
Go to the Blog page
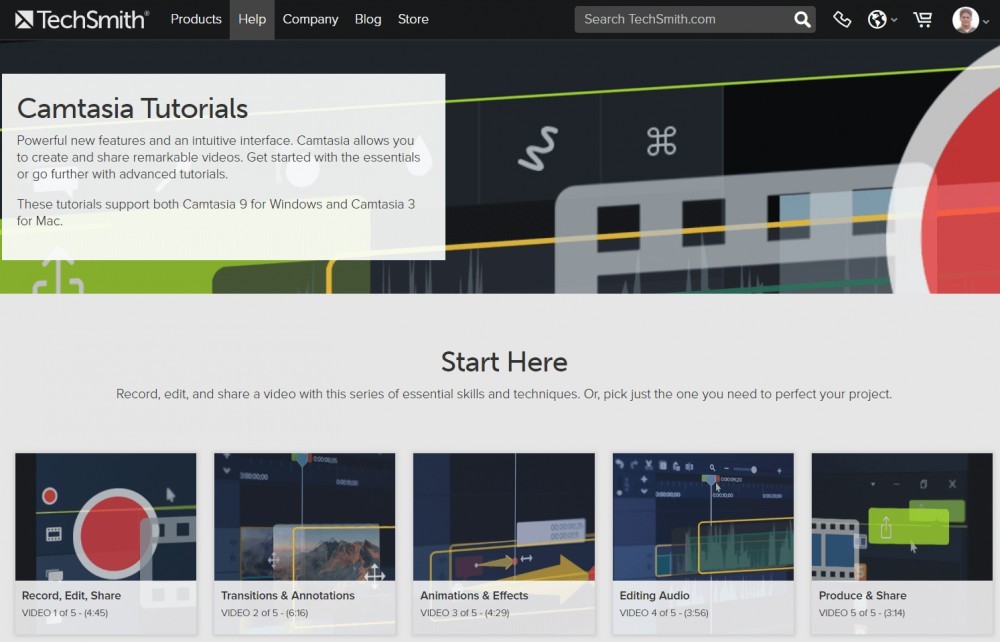pos(368,19)
